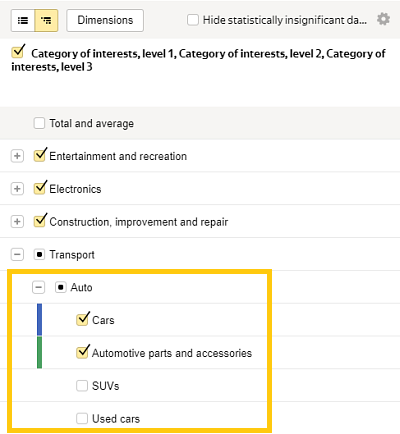Check the SUVs checkbox
Image resolution: width=400 pixels, height=434 pixels.
click(x=82, y=386)
